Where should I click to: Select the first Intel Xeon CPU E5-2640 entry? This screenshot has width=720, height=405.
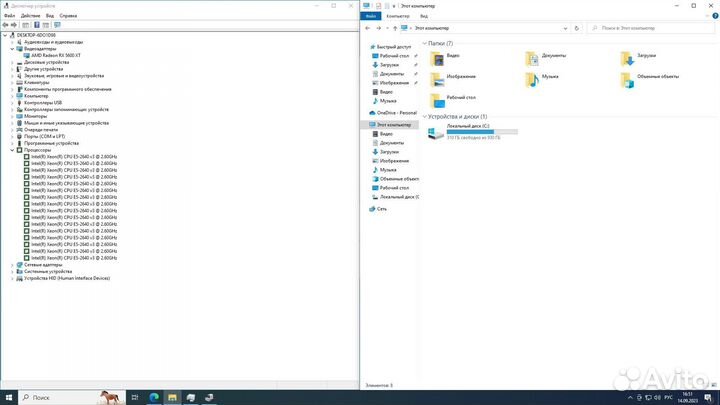pos(74,157)
